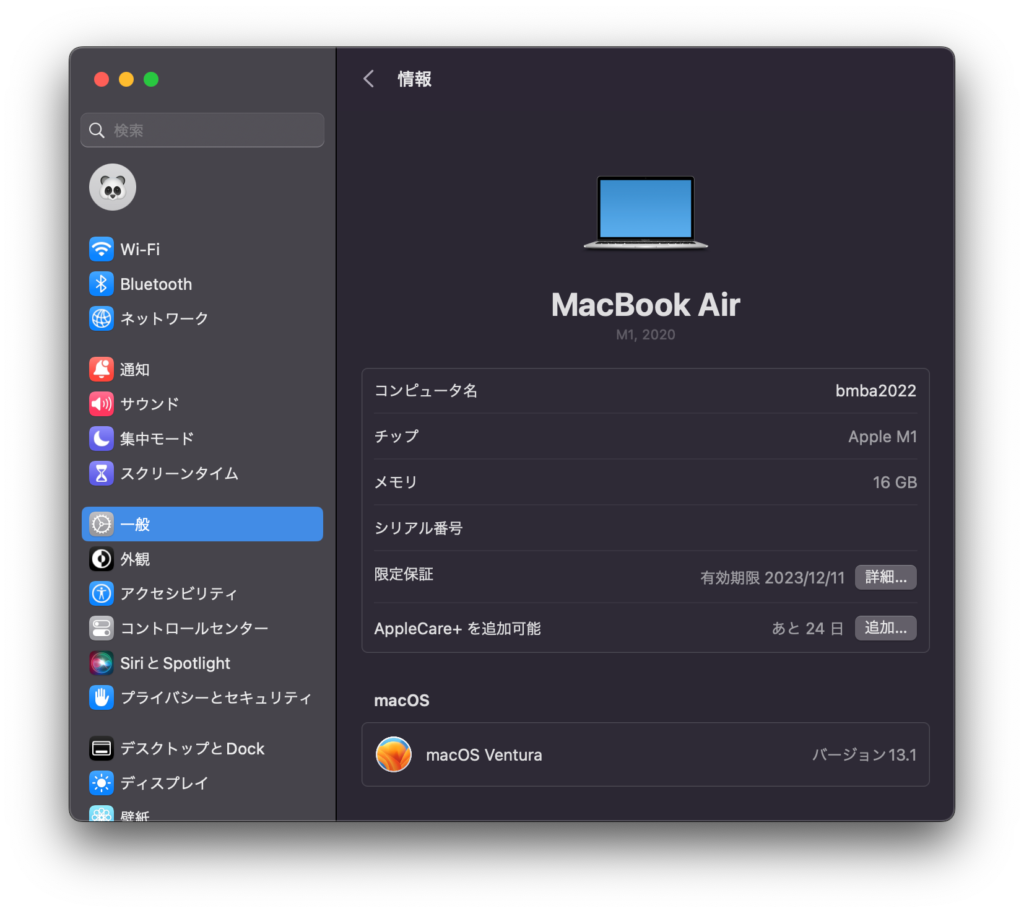The image size is (1024, 913).
Task: Open the Wi-Fi settings label
Action: pos(140,249)
